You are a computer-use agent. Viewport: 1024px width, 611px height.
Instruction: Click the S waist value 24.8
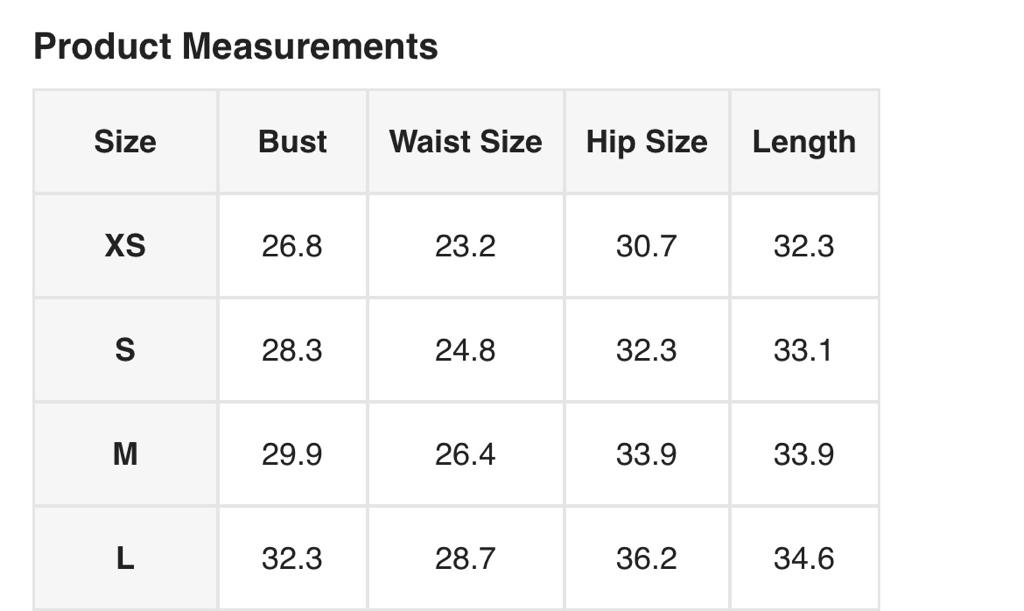coord(465,350)
